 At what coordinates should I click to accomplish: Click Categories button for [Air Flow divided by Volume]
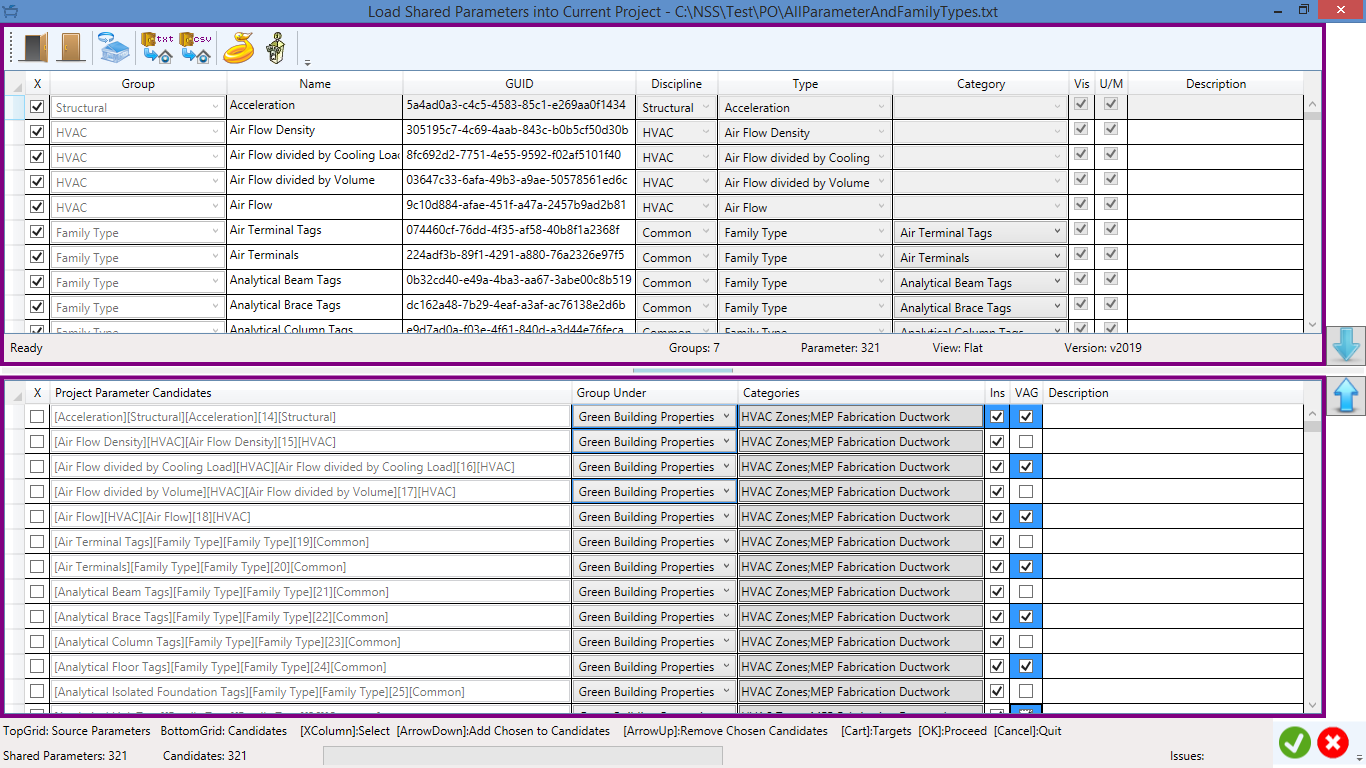[x=861, y=491]
